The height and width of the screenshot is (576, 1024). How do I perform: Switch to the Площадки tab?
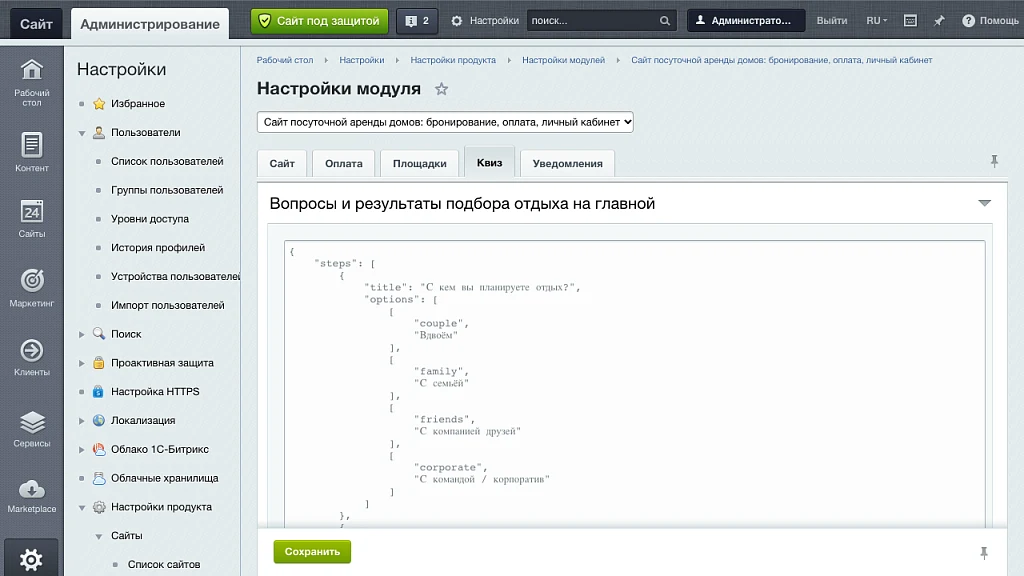tap(420, 163)
